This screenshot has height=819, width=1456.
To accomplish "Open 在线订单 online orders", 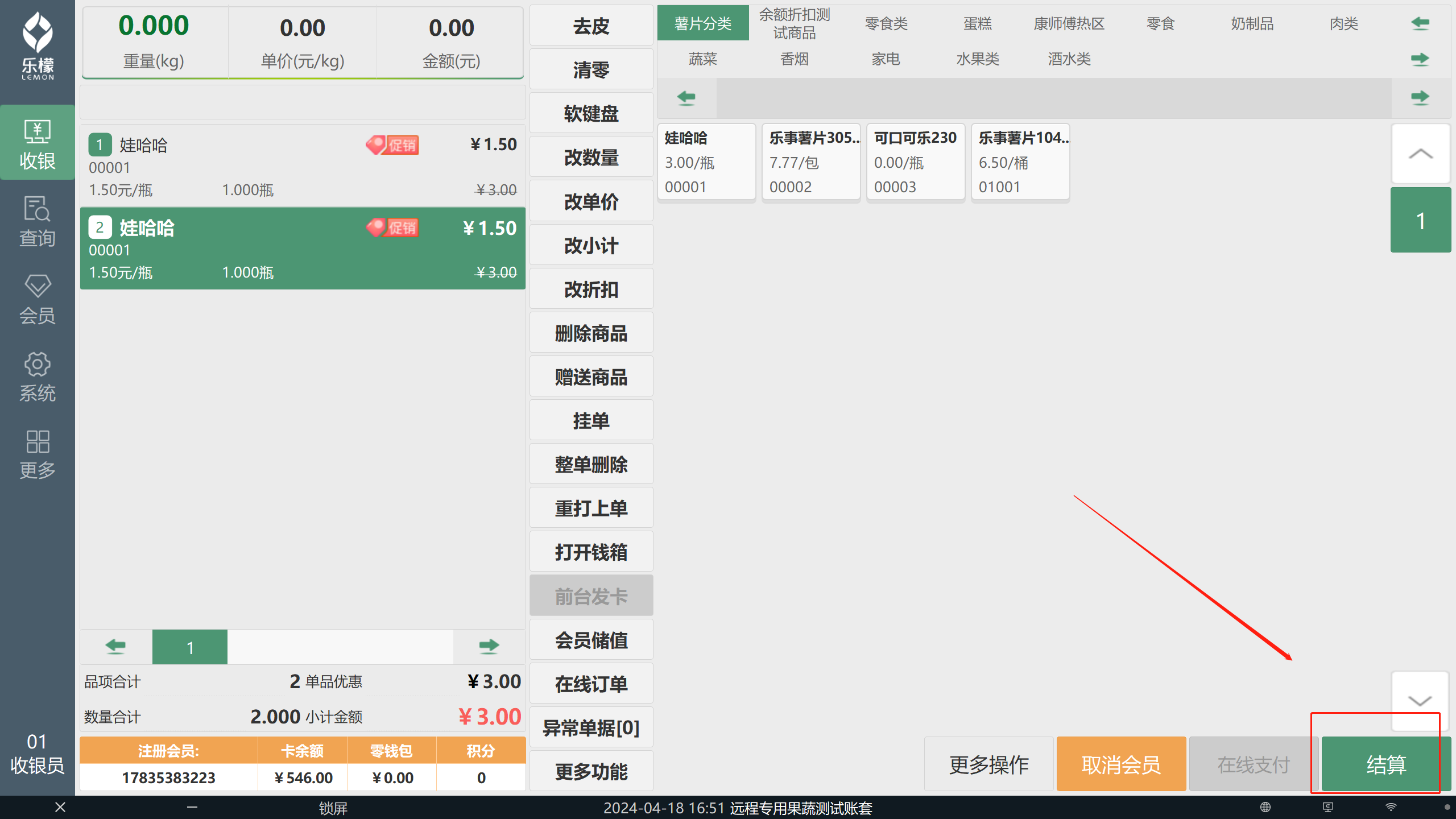I will [x=591, y=684].
